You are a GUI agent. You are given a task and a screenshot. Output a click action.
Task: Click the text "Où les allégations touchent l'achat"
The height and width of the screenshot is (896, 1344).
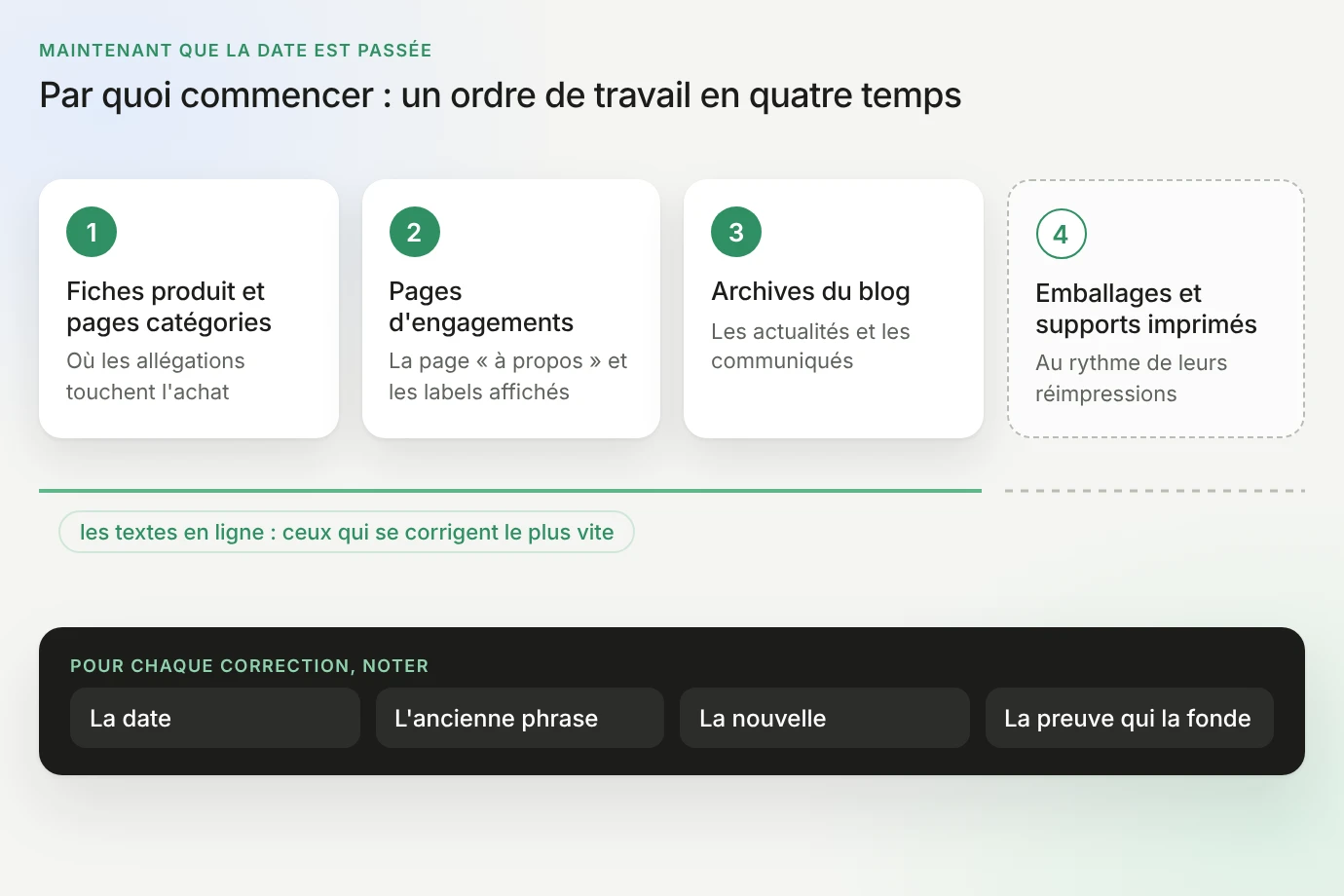tap(156, 376)
